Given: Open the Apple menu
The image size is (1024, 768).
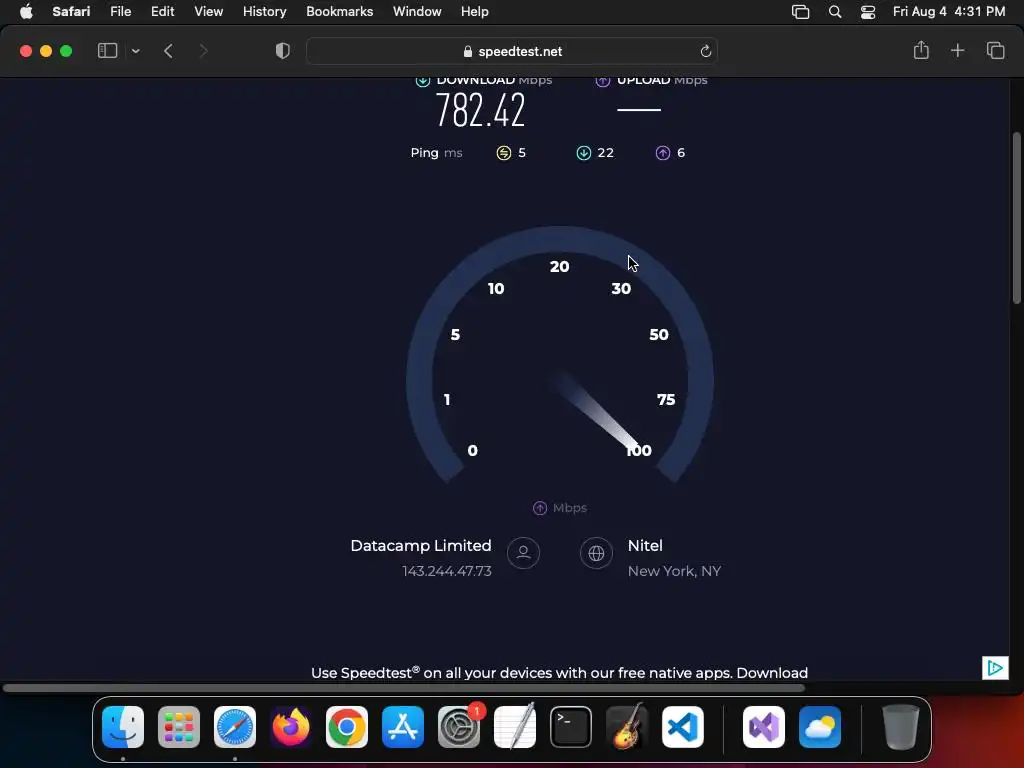Looking at the screenshot, I should [x=26, y=12].
